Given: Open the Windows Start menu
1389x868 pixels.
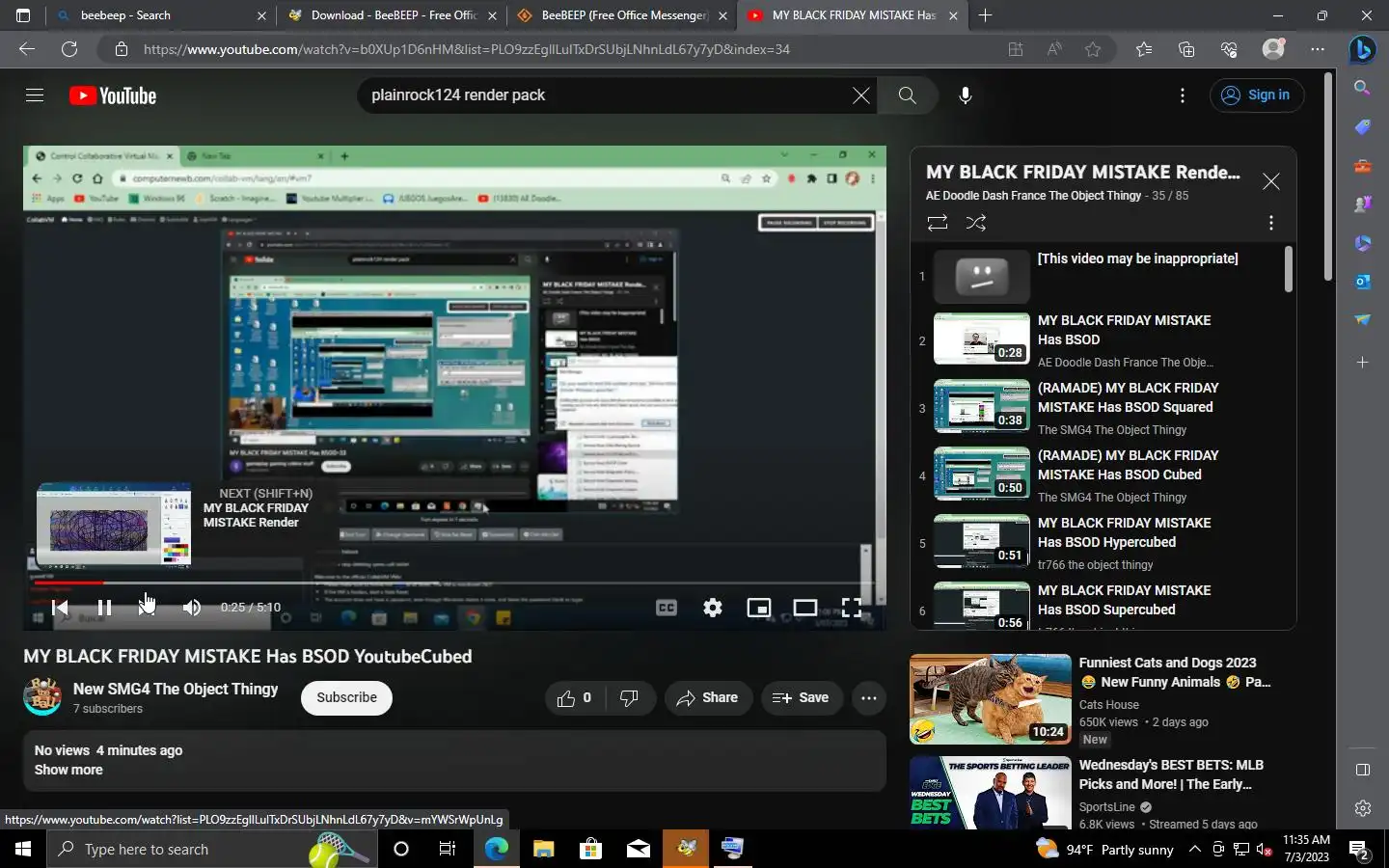Looking at the screenshot, I should coord(23,849).
